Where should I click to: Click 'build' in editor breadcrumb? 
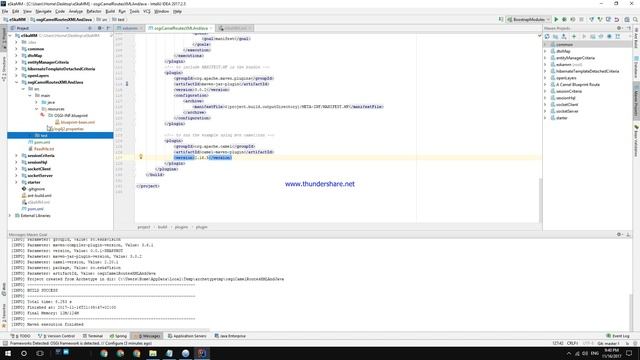click(x=162, y=227)
